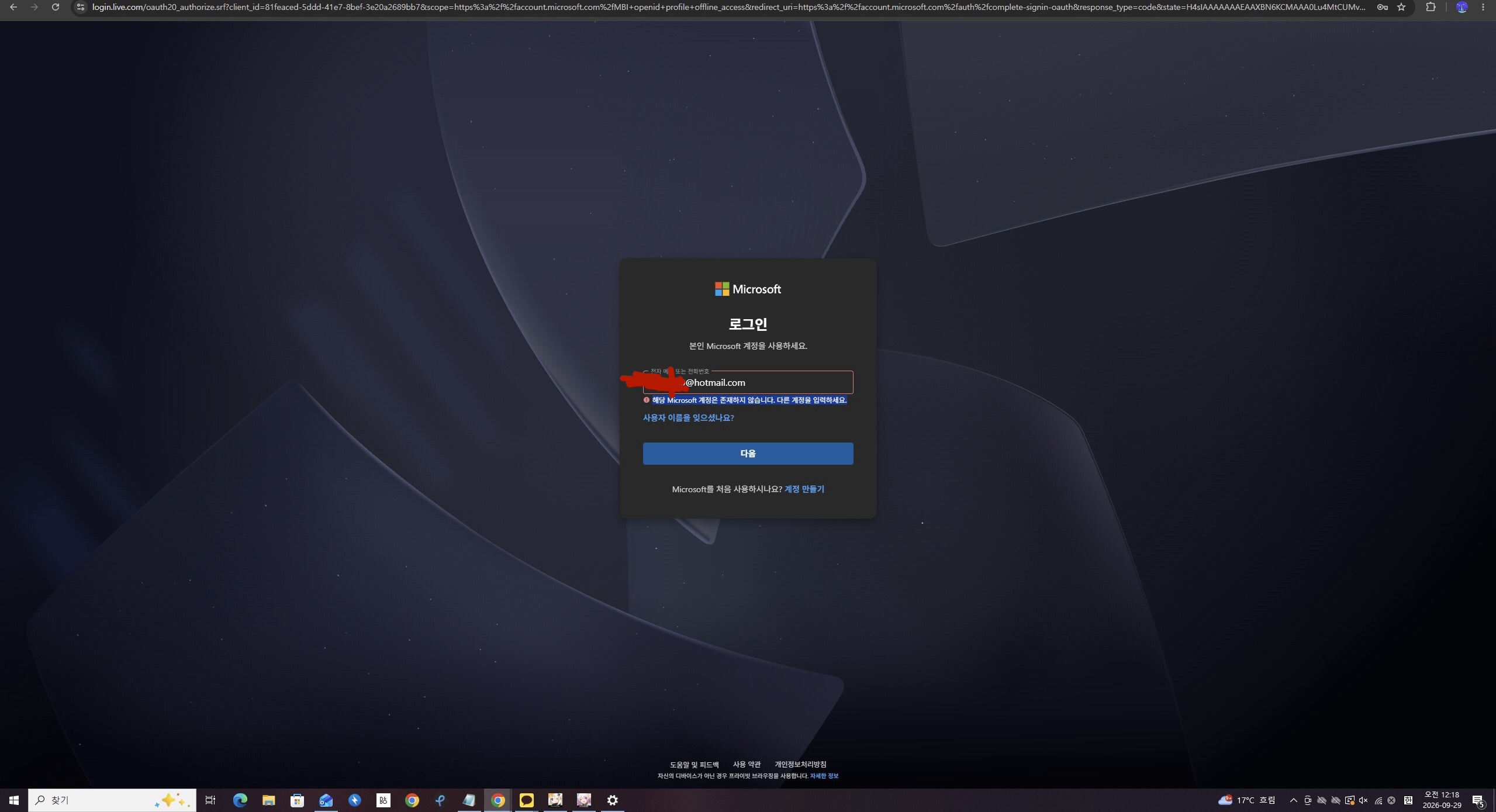Open the blue lightning bolt app in taskbar
This screenshot has width=1496, height=812.
(x=354, y=800)
